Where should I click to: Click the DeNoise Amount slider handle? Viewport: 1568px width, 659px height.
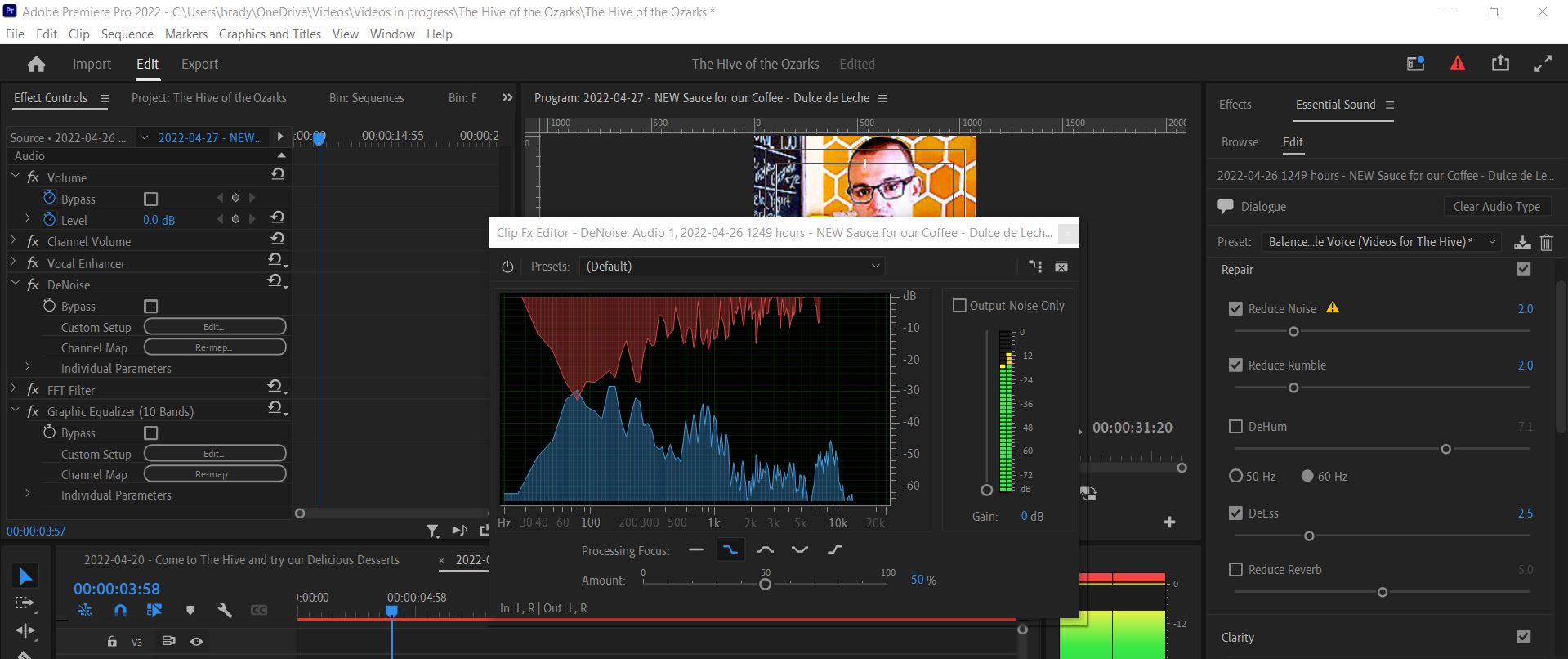pyautogui.click(x=765, y=585)
